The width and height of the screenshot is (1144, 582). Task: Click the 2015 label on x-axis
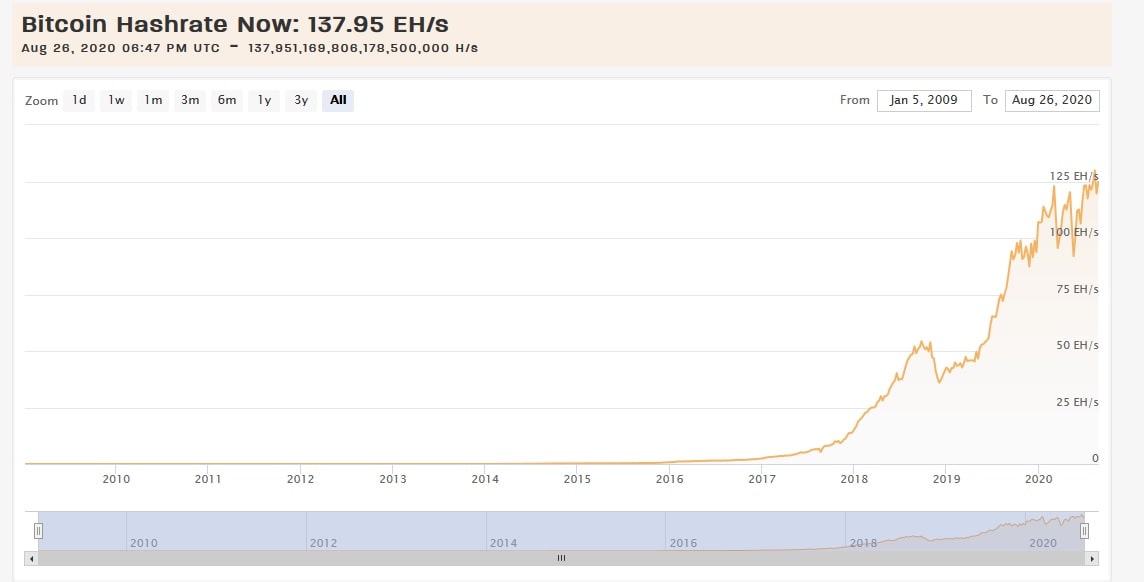coord(577,479)
